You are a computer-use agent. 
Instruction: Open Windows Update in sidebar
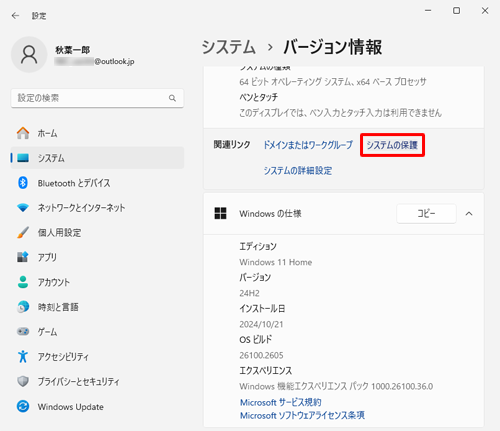[x=97, y=406]
